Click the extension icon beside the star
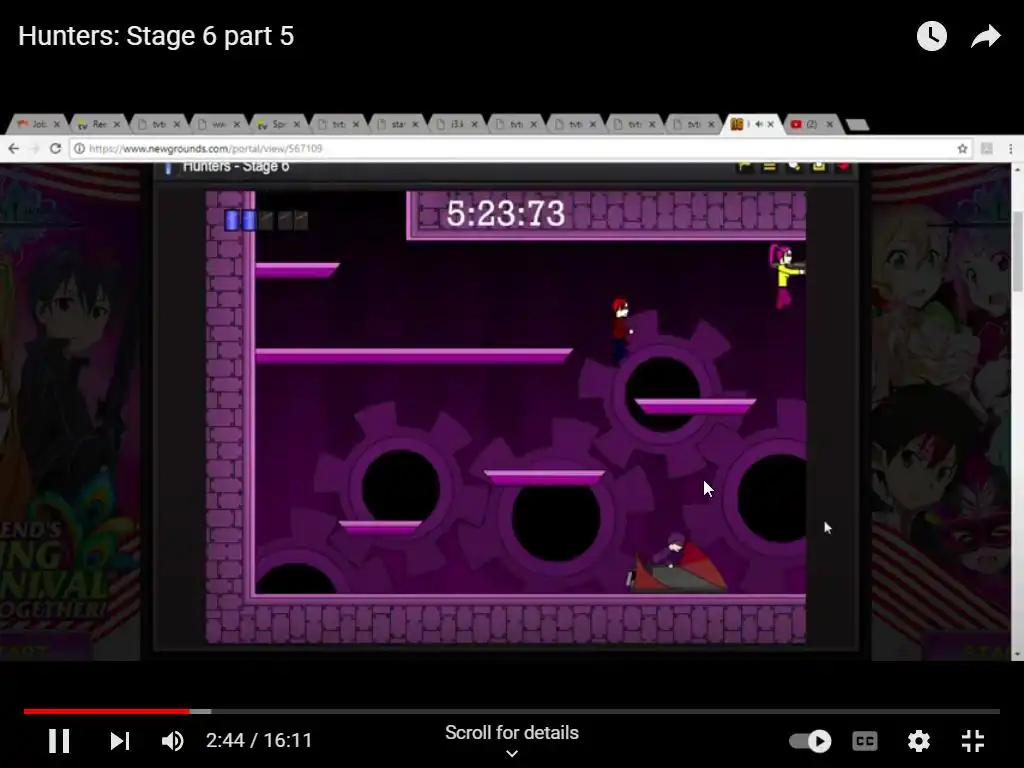1024x768 pixels. click(987, 149)
